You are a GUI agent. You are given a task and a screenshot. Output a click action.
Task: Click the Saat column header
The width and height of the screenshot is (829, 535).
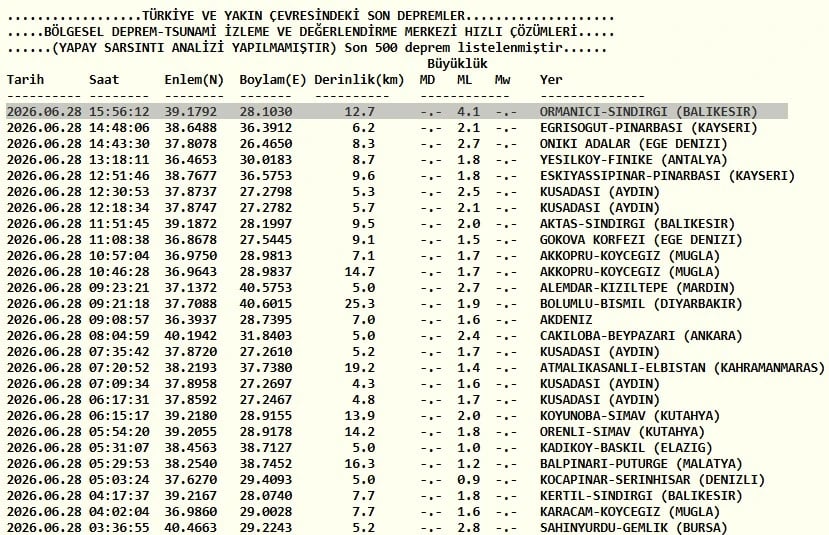click(x=104, y=80)
